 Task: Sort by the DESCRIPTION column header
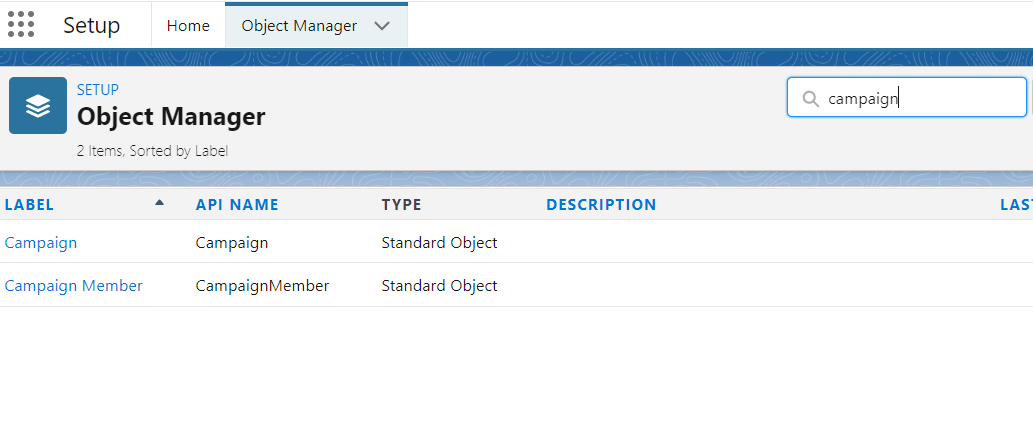coord(601,205)
